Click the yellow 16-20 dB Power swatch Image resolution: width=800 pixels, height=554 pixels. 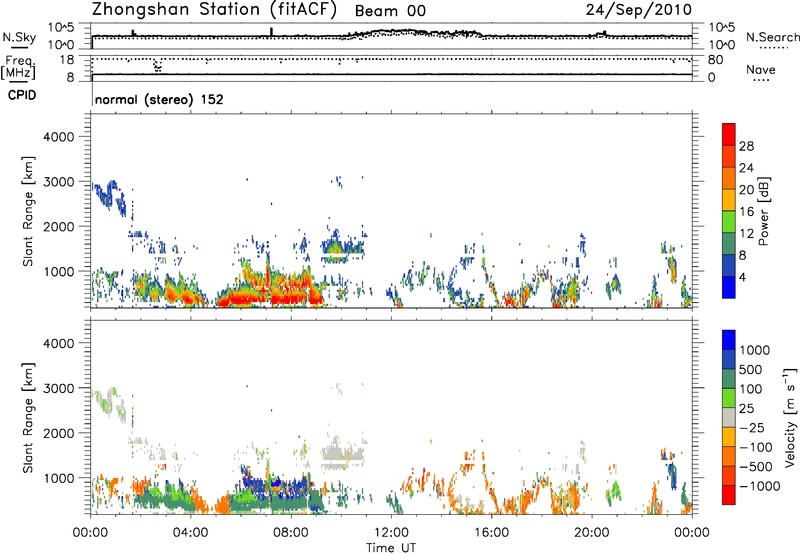[729, 199]
